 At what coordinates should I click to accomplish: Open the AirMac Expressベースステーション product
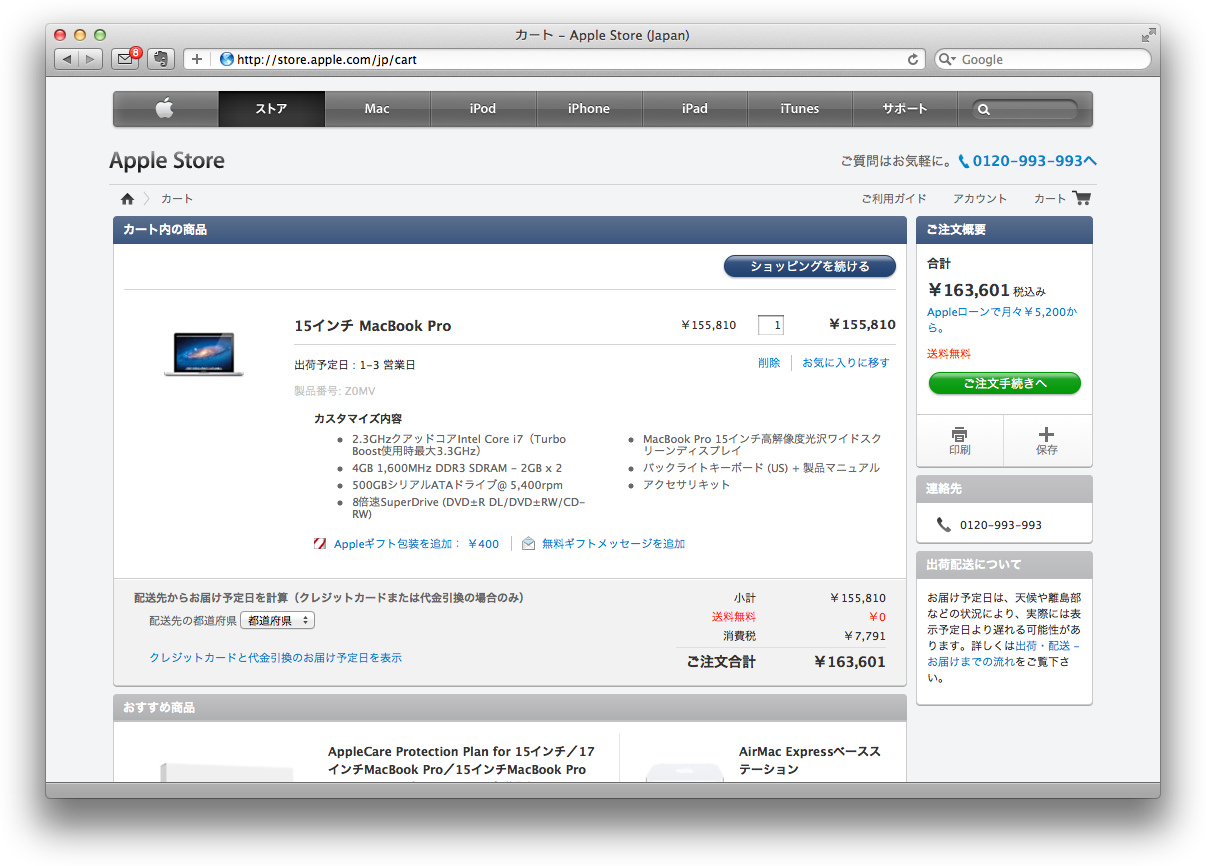click(x=810, y=761)
